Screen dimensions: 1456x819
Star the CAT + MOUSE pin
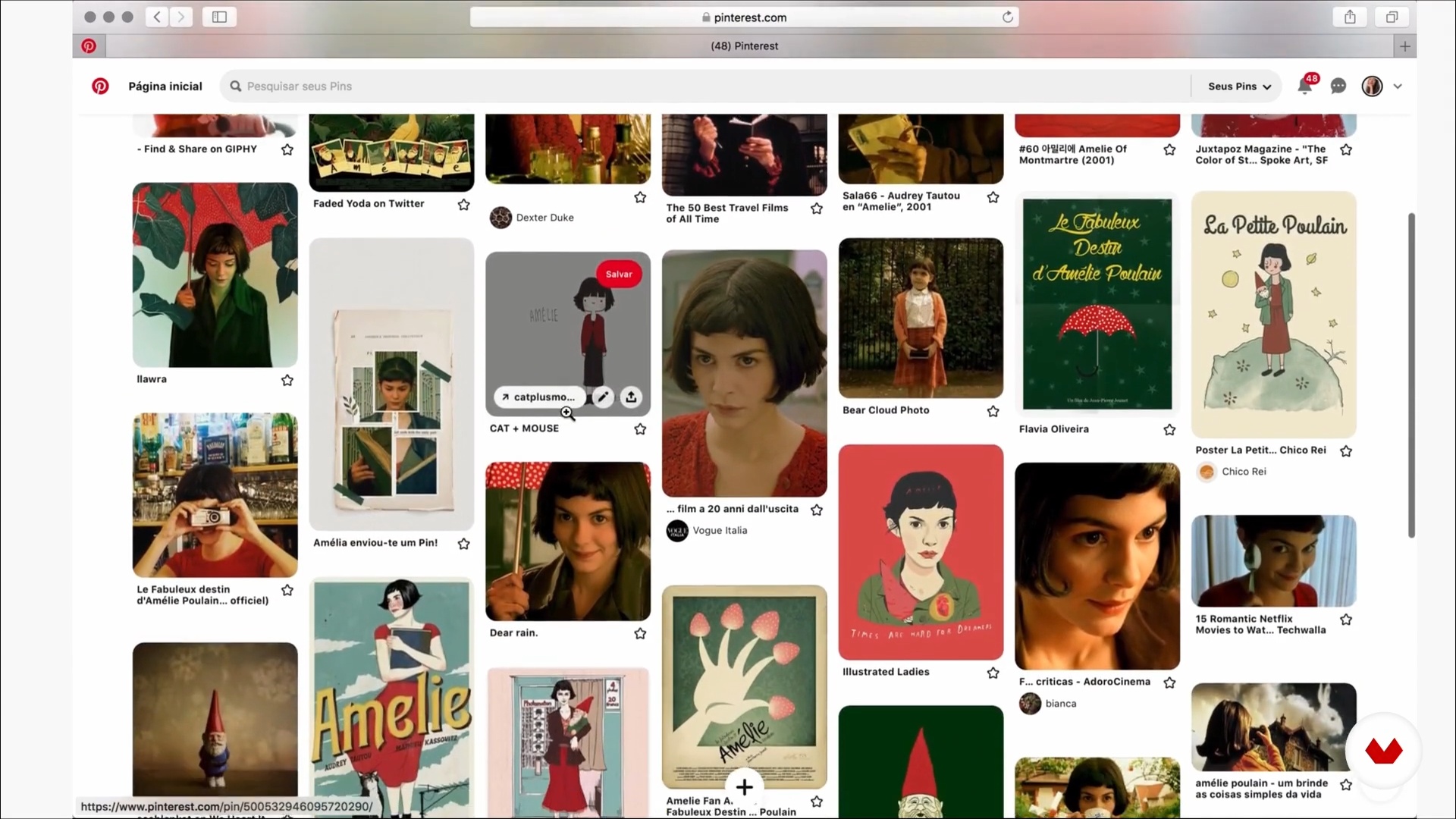640,428
